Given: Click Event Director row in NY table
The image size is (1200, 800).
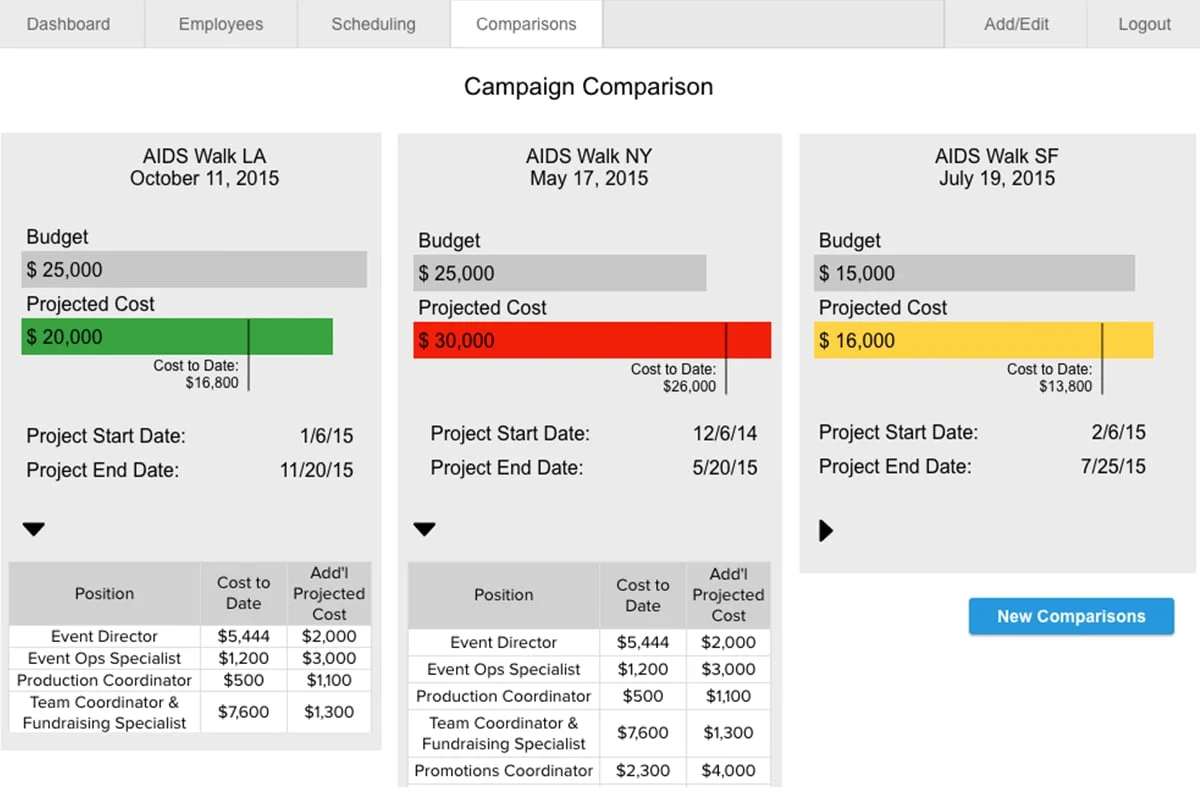Looking at the screenshot, I should pyautogui.click(x=589, y=642).
